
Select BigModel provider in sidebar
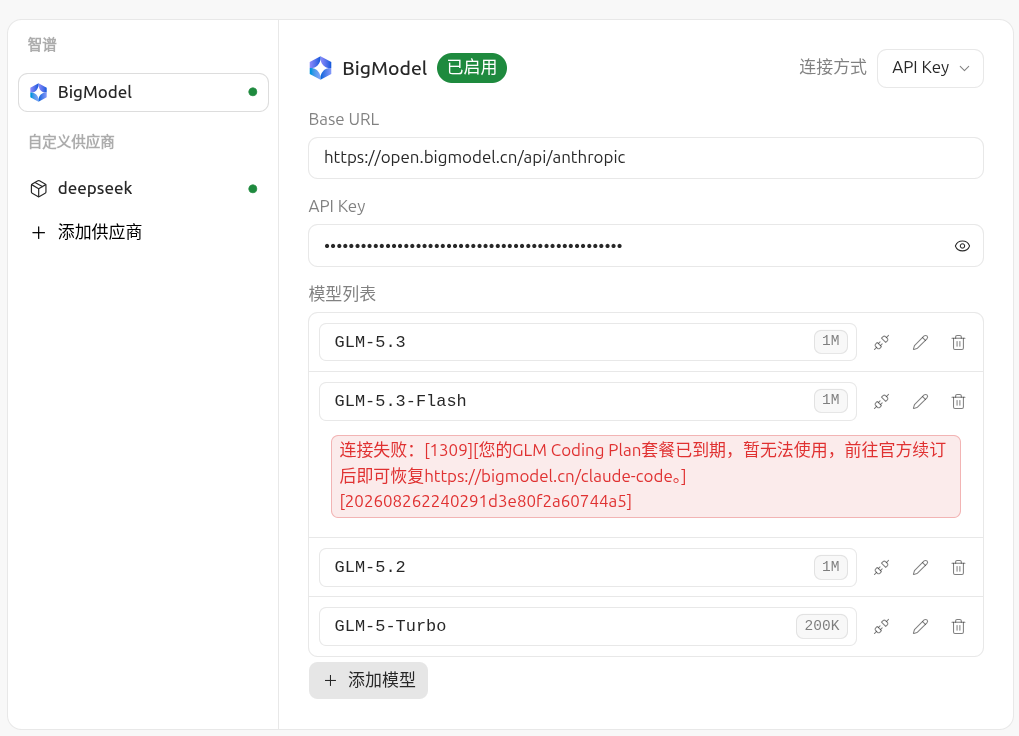pos(144,92)
